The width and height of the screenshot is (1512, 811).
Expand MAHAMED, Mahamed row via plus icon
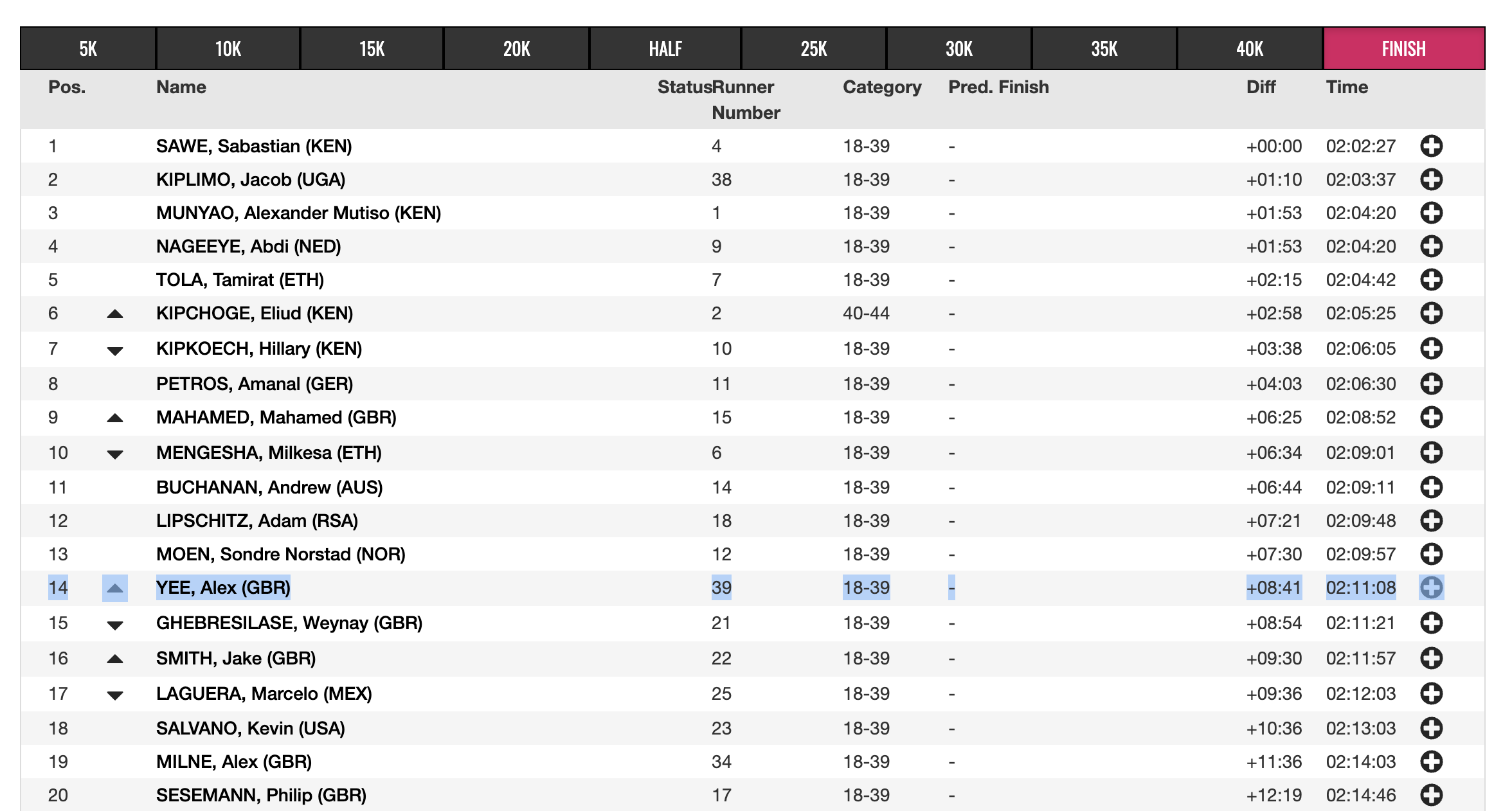point(1431,417)
